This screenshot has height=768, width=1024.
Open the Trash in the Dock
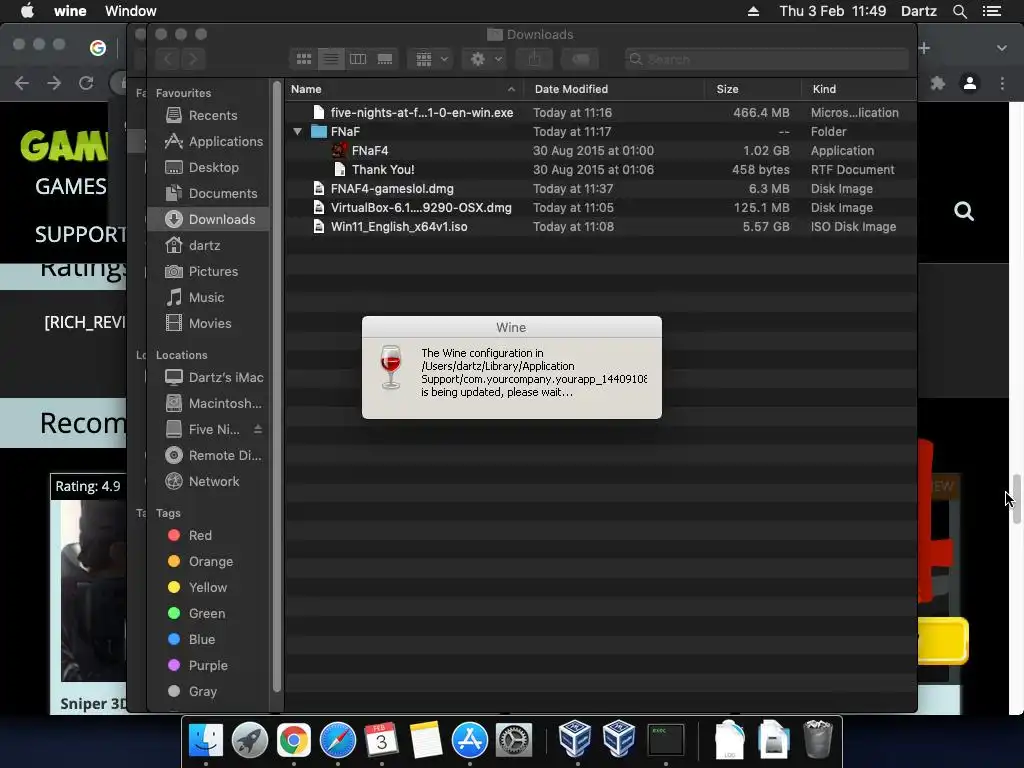tap(818, 739)
